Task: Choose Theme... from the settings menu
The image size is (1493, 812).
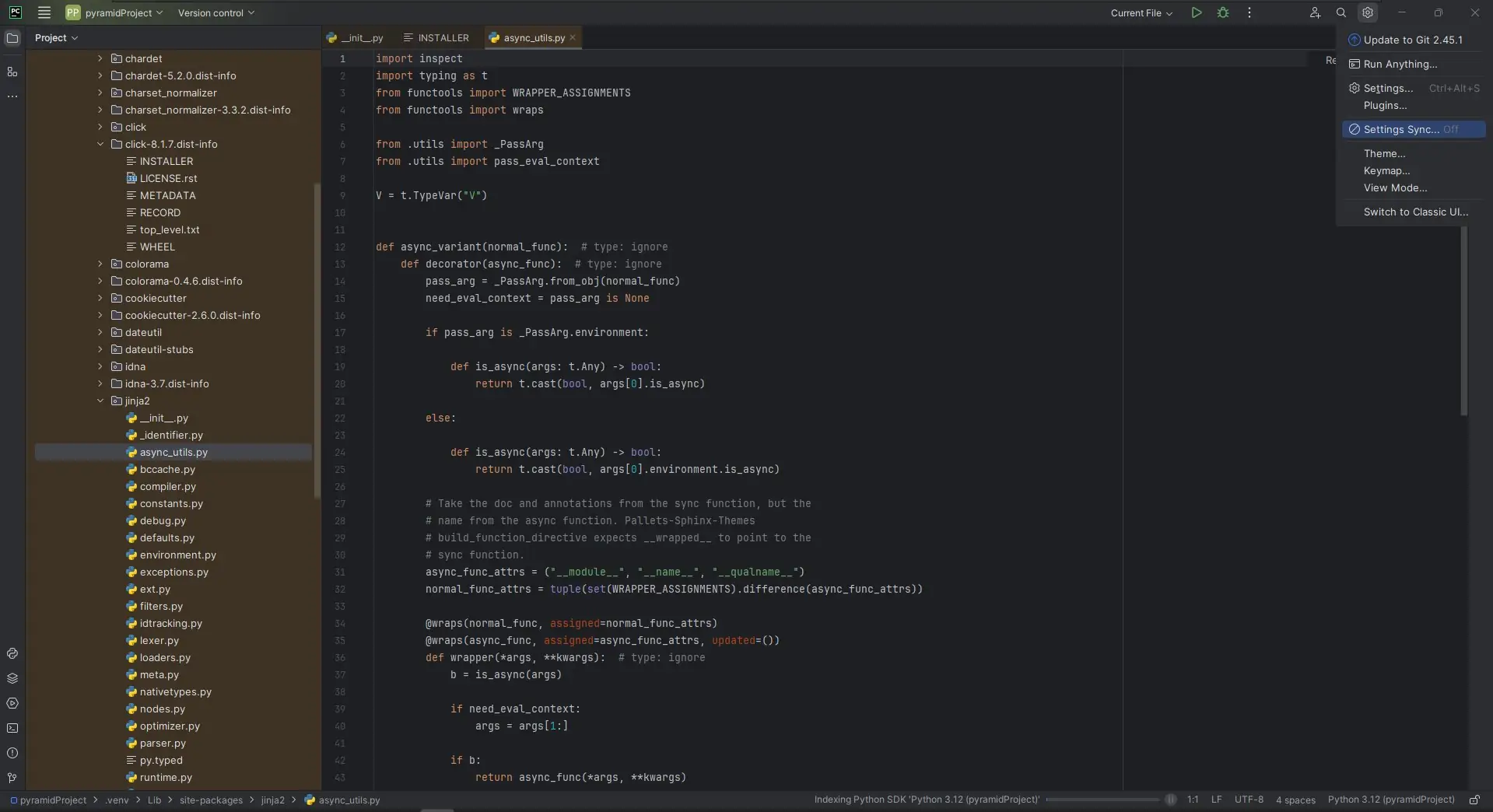Action: point(1384,154)
